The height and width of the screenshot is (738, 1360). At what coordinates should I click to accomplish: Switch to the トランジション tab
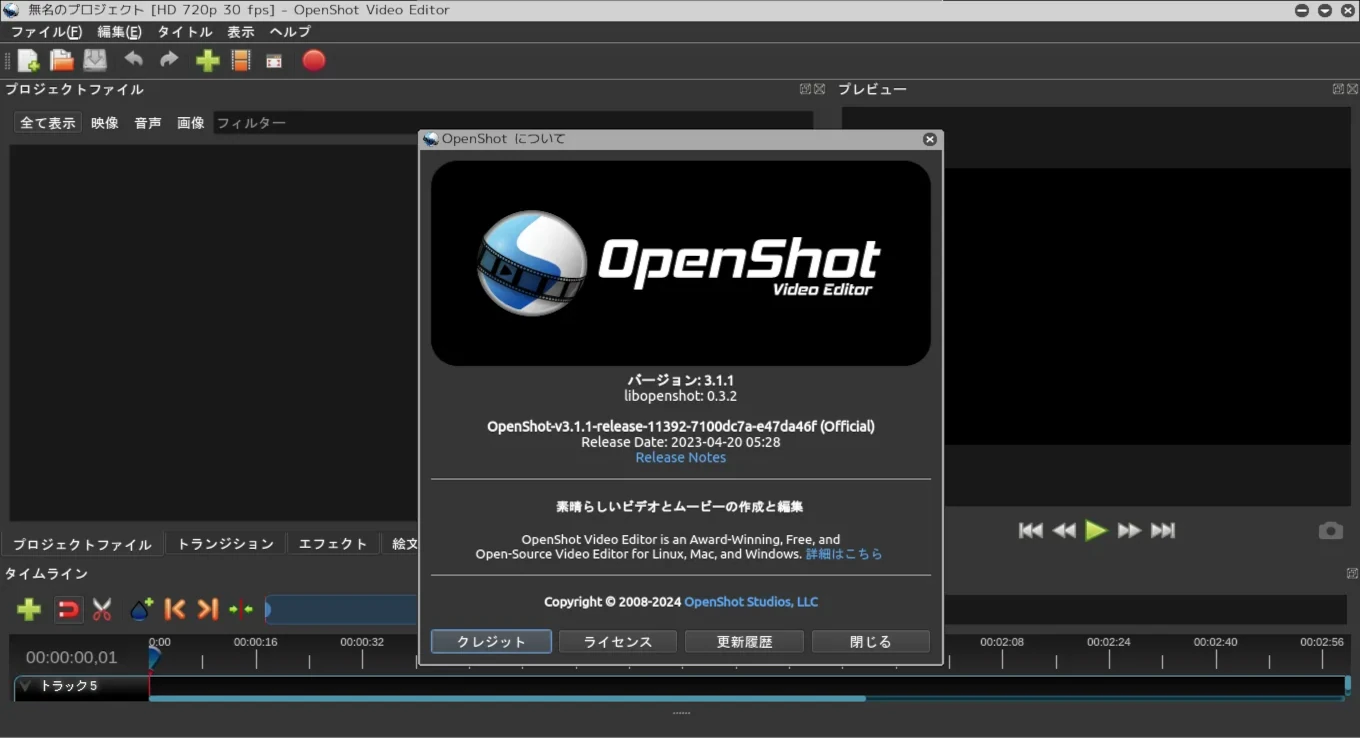pyautogui.click(x=225, y=544)
